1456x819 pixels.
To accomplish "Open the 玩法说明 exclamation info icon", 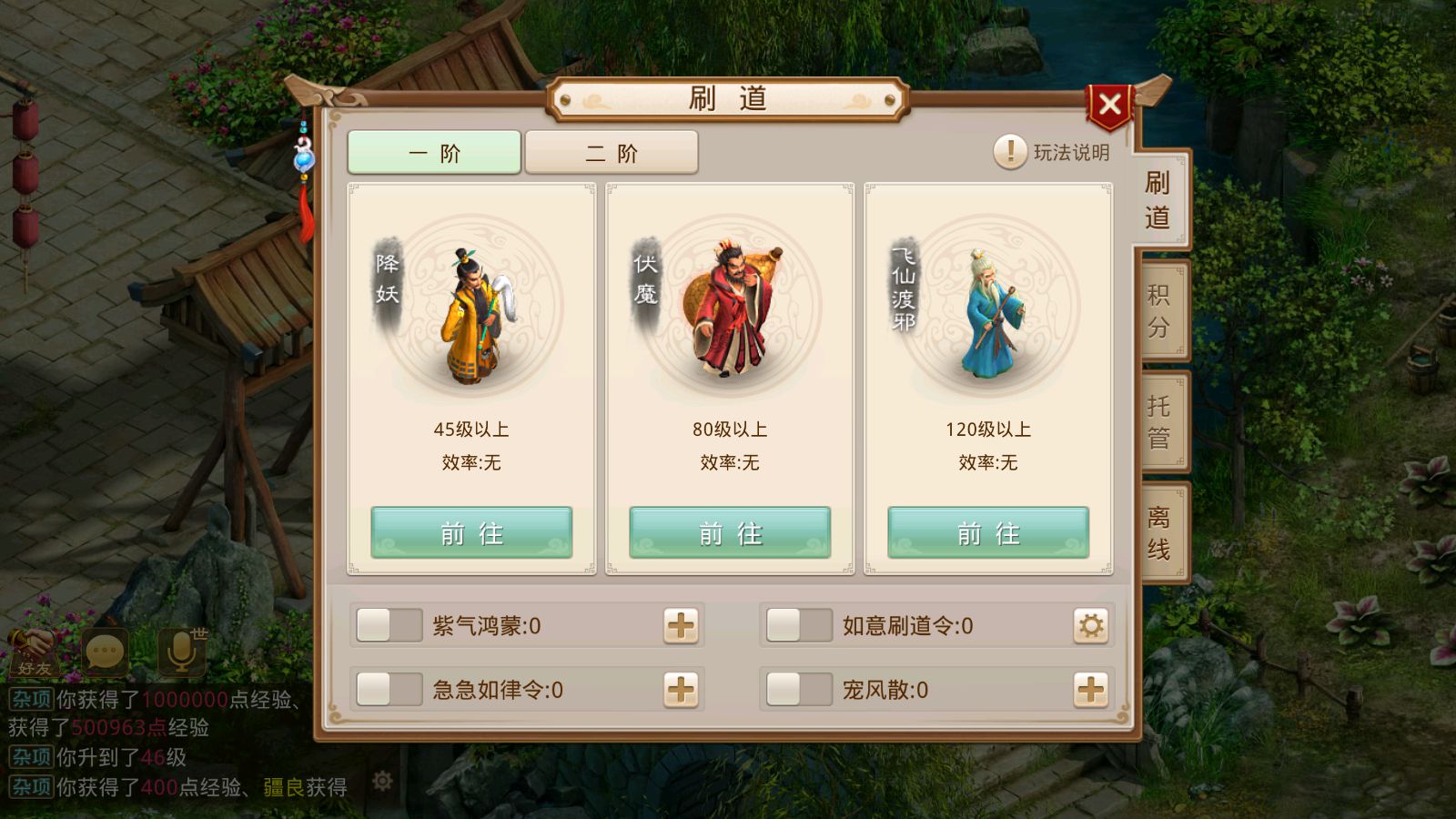I will [1010, 152].
